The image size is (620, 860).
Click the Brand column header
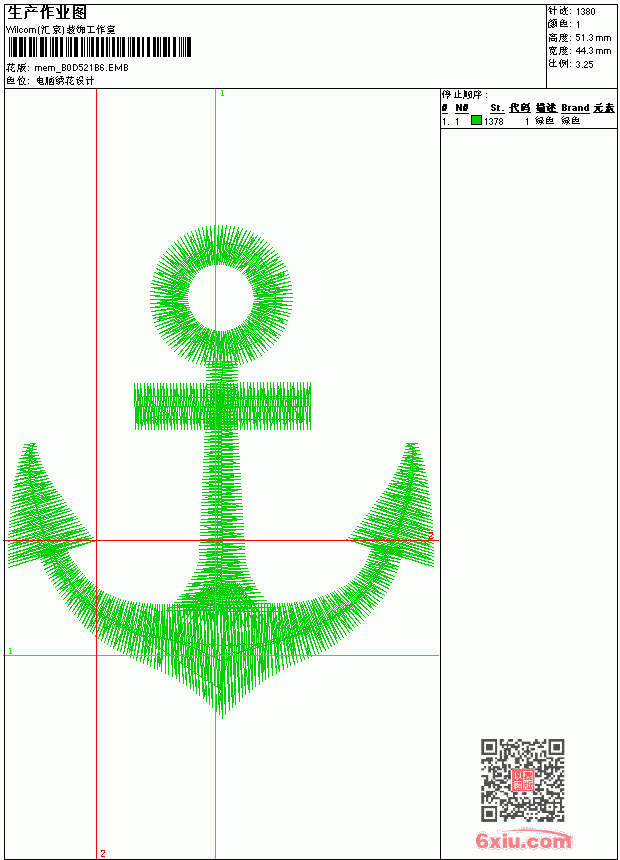click(x=575, y=108)
